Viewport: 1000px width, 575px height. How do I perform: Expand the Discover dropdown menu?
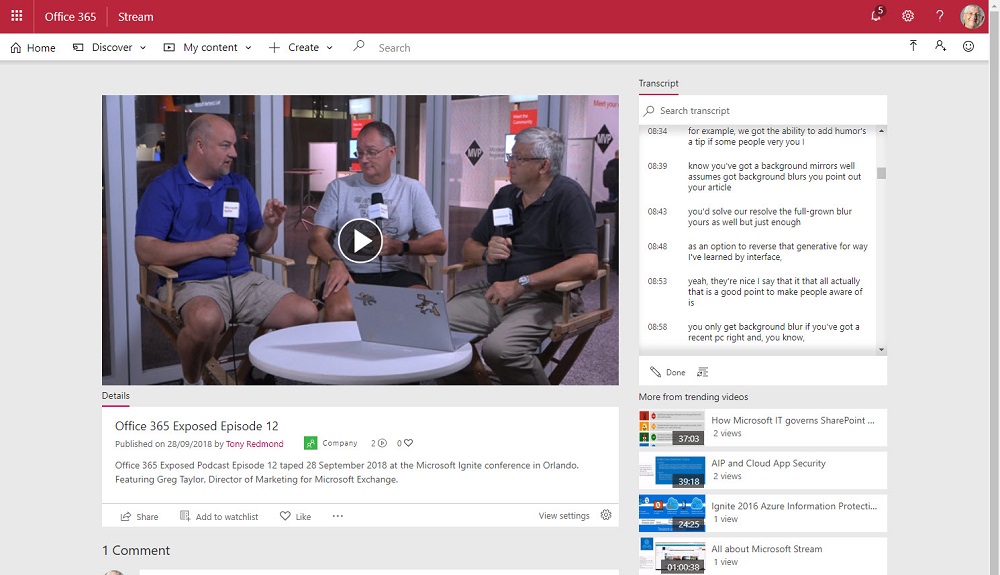tap(110, 47)
